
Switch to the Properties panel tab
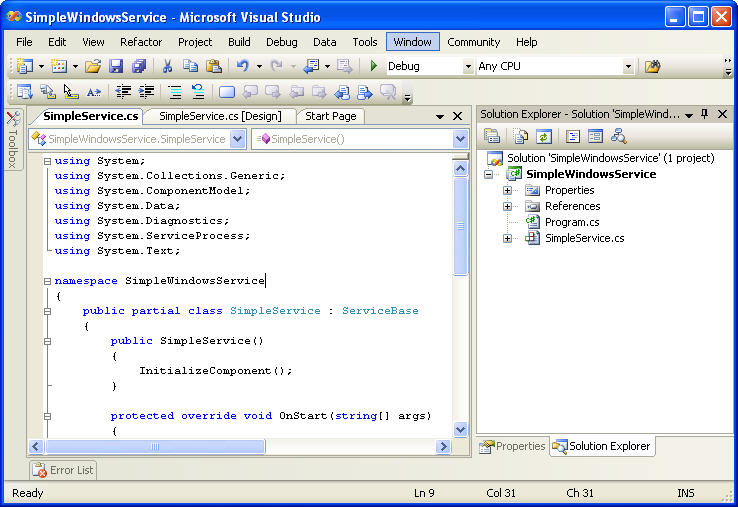point(513,446)
